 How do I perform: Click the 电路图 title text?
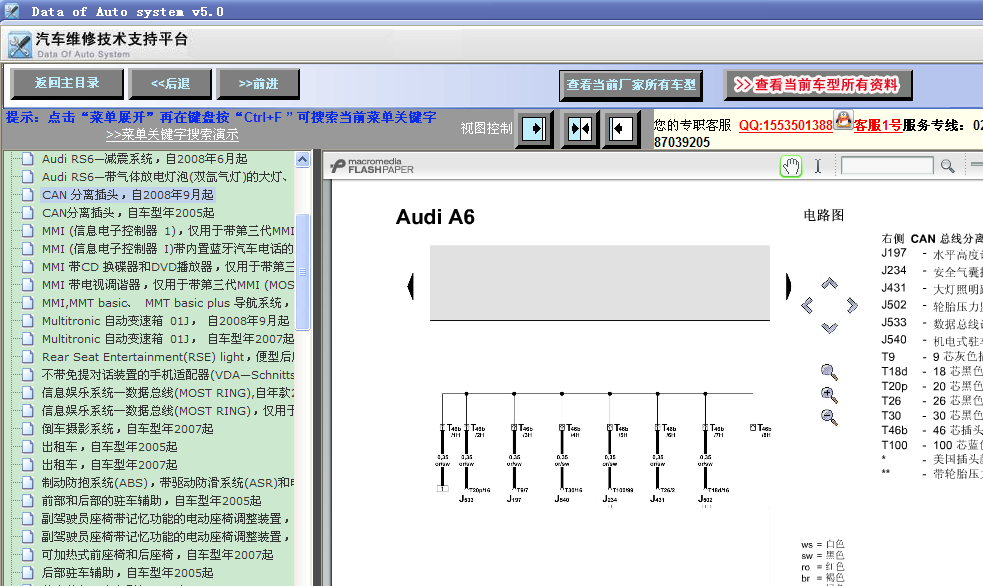(x=824, y=216)
